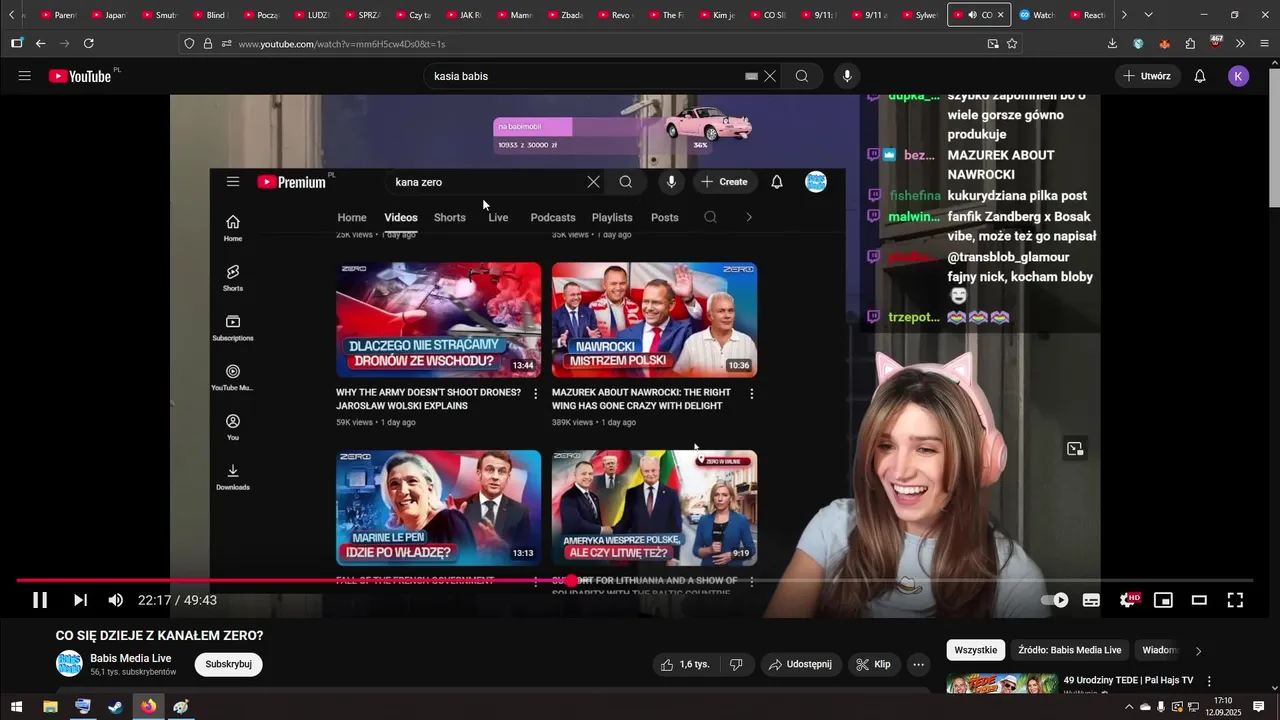Toggle theater mode
1280x720 pixels.
point(1199,600)
